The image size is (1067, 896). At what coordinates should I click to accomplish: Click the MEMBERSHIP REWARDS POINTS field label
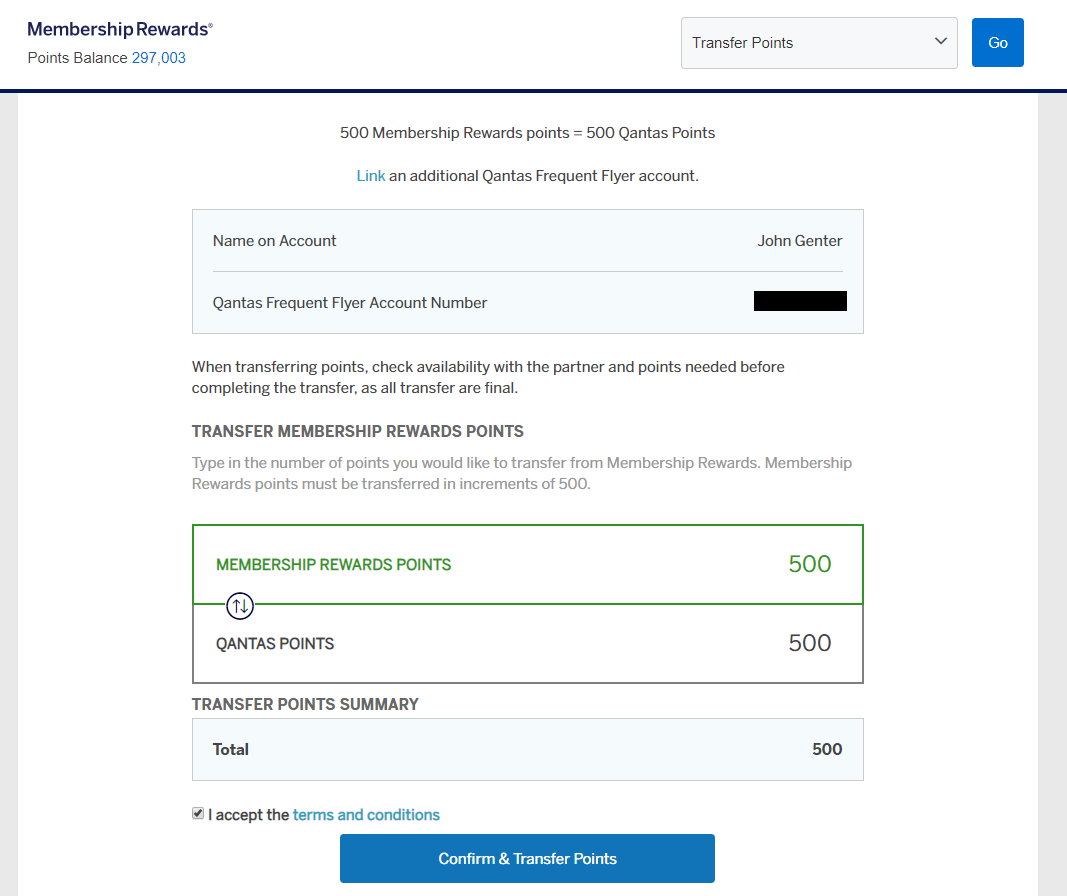[x=333, y=565]
